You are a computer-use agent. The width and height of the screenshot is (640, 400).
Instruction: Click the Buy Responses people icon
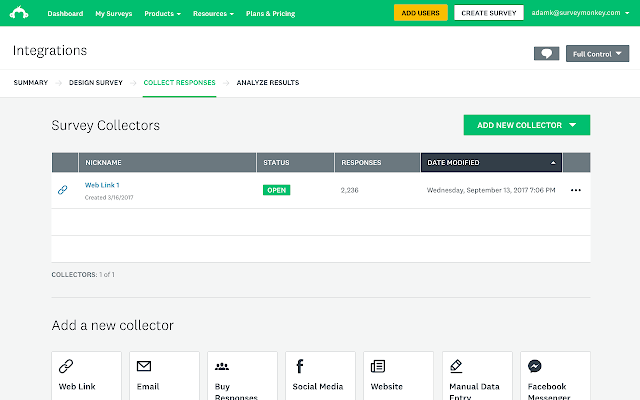pyautogui.click(x=222, y=367)
